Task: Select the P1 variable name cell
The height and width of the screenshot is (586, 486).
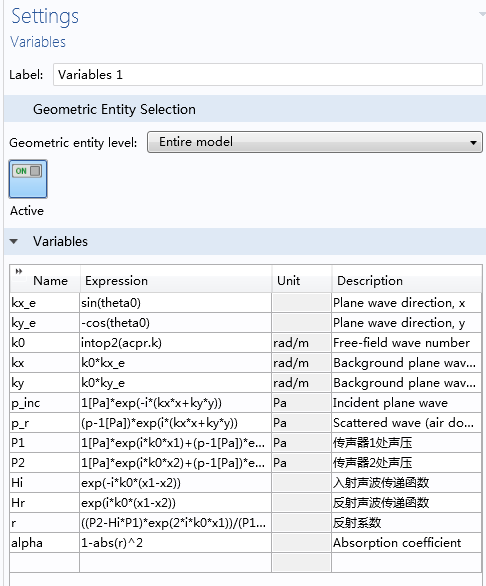Action: (45, 443)
